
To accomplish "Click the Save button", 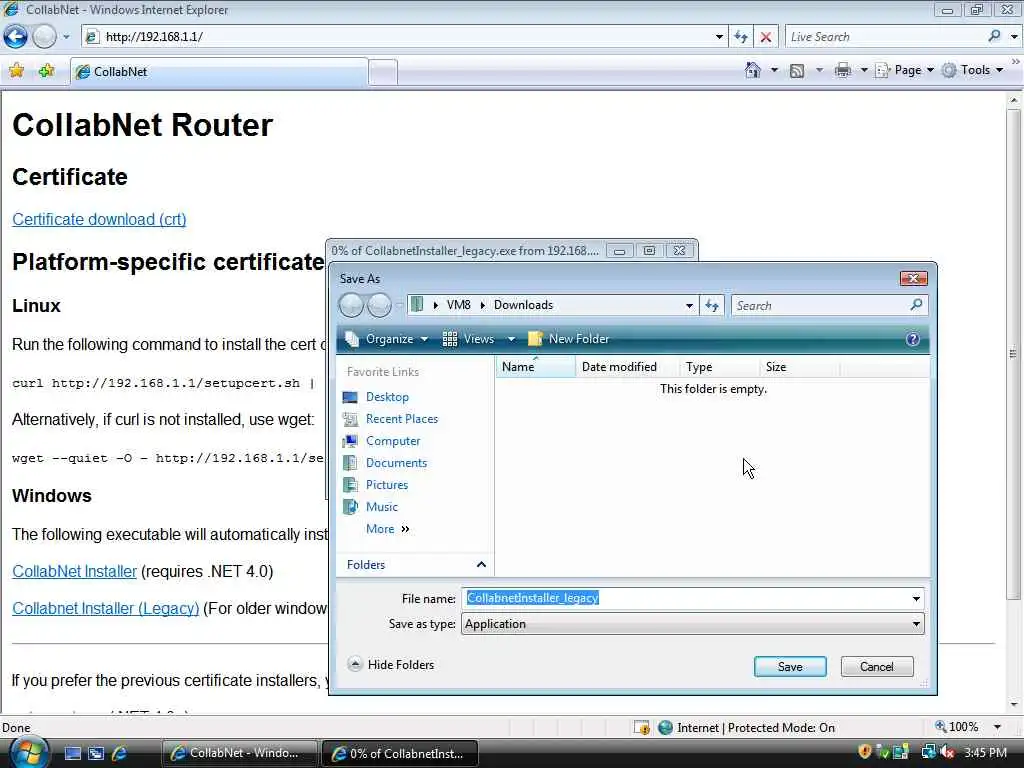I will [x=790, y=667].
